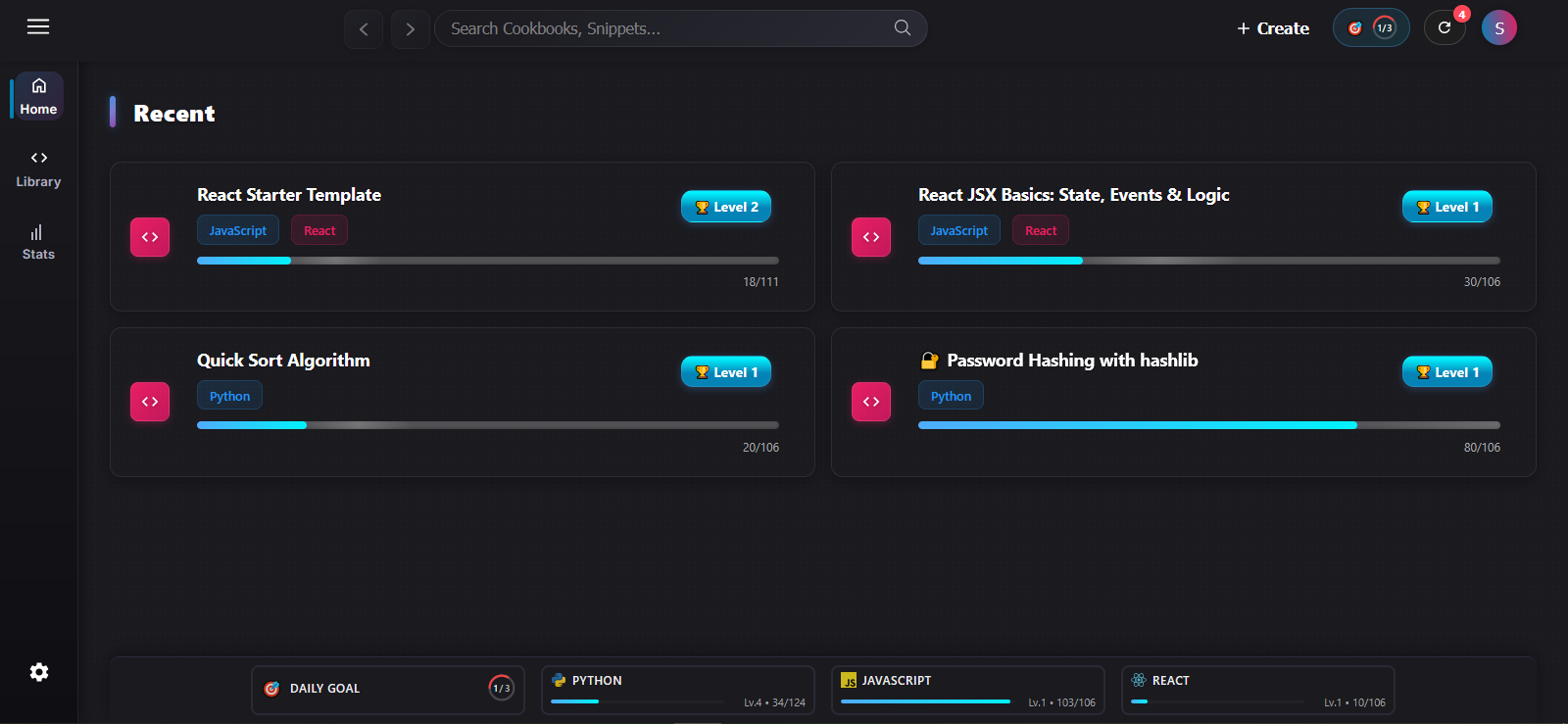Click the Python tag on Password Hashing card

click(x=951, y=396)
